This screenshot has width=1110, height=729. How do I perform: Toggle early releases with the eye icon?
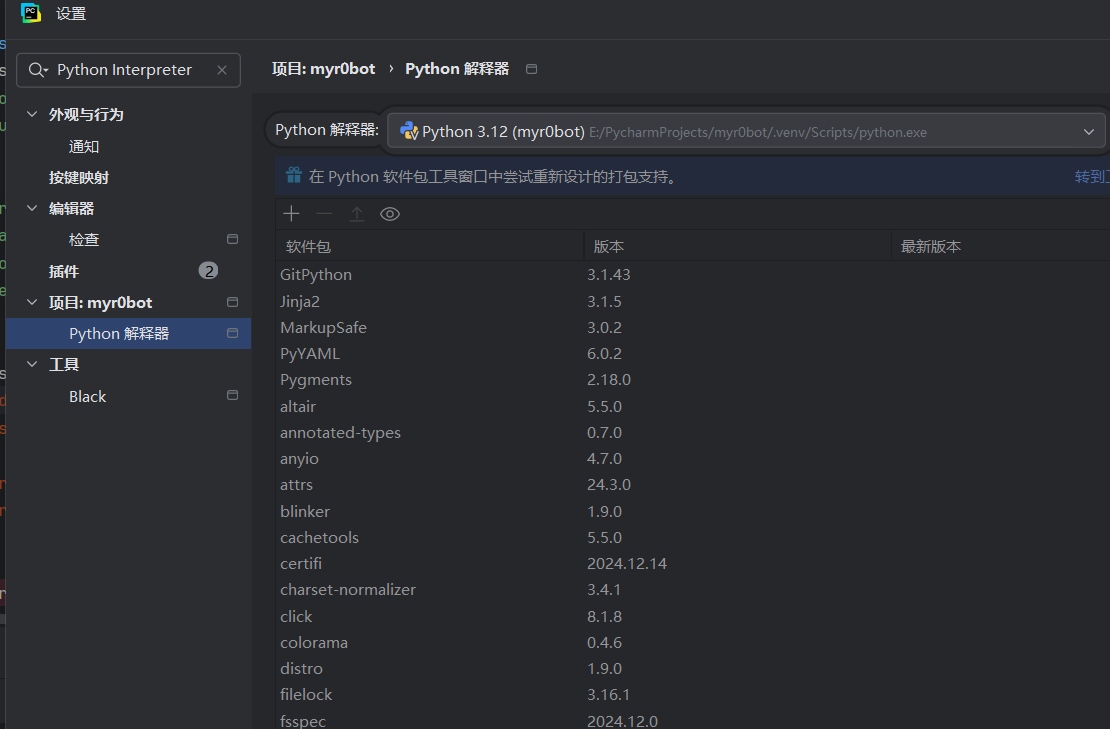pos(390,214)
